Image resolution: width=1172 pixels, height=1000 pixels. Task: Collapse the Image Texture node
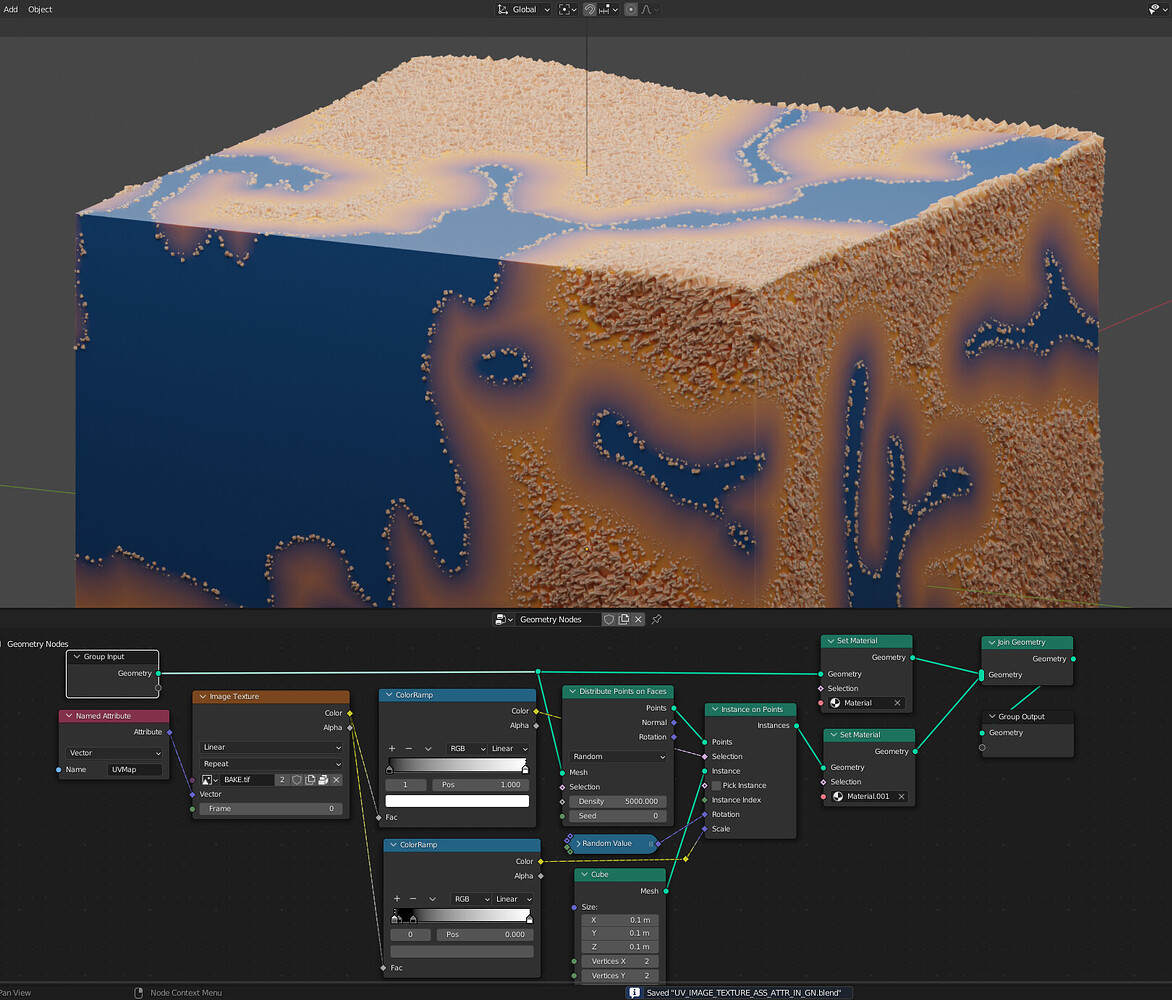click(203, 697)
